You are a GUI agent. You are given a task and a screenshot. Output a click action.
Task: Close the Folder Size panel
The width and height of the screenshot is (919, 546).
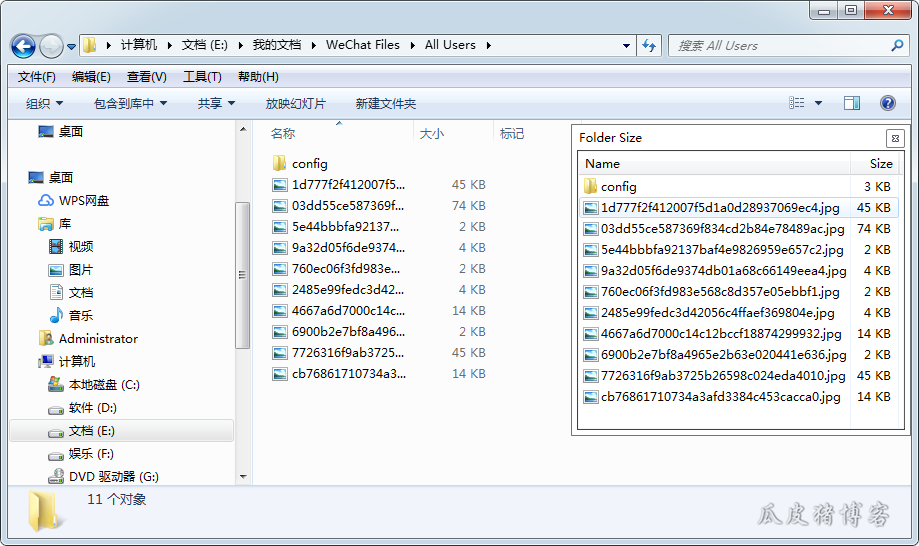pos(895,139)
